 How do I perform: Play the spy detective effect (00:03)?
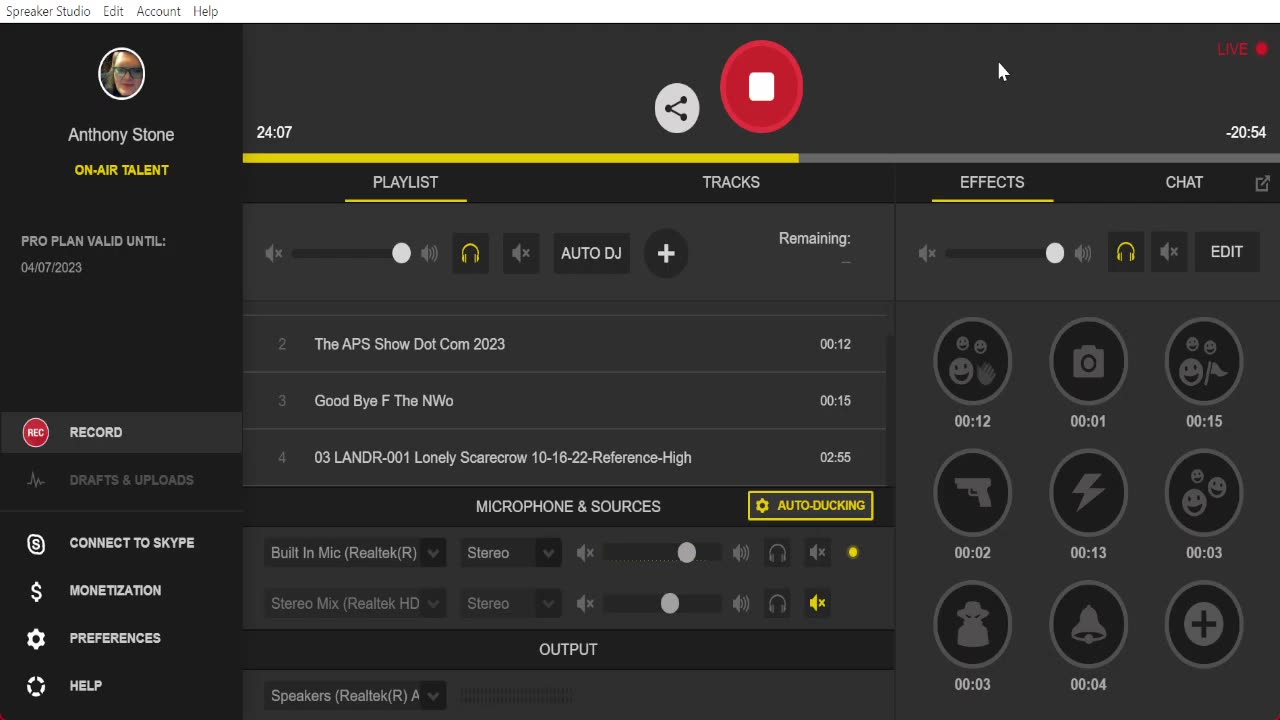click(x=972, y=624)
